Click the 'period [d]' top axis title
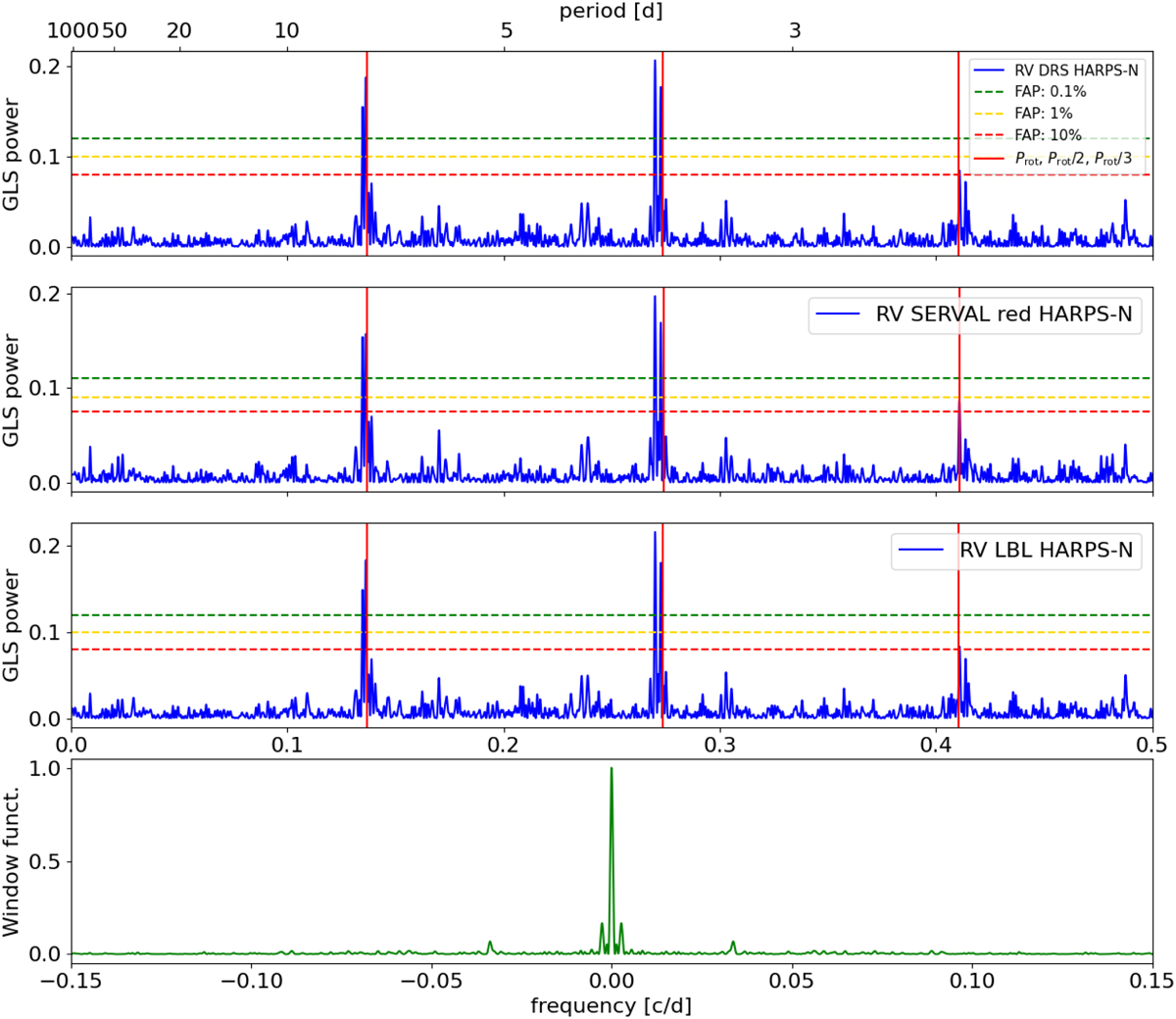 click(x=611, y=11)
